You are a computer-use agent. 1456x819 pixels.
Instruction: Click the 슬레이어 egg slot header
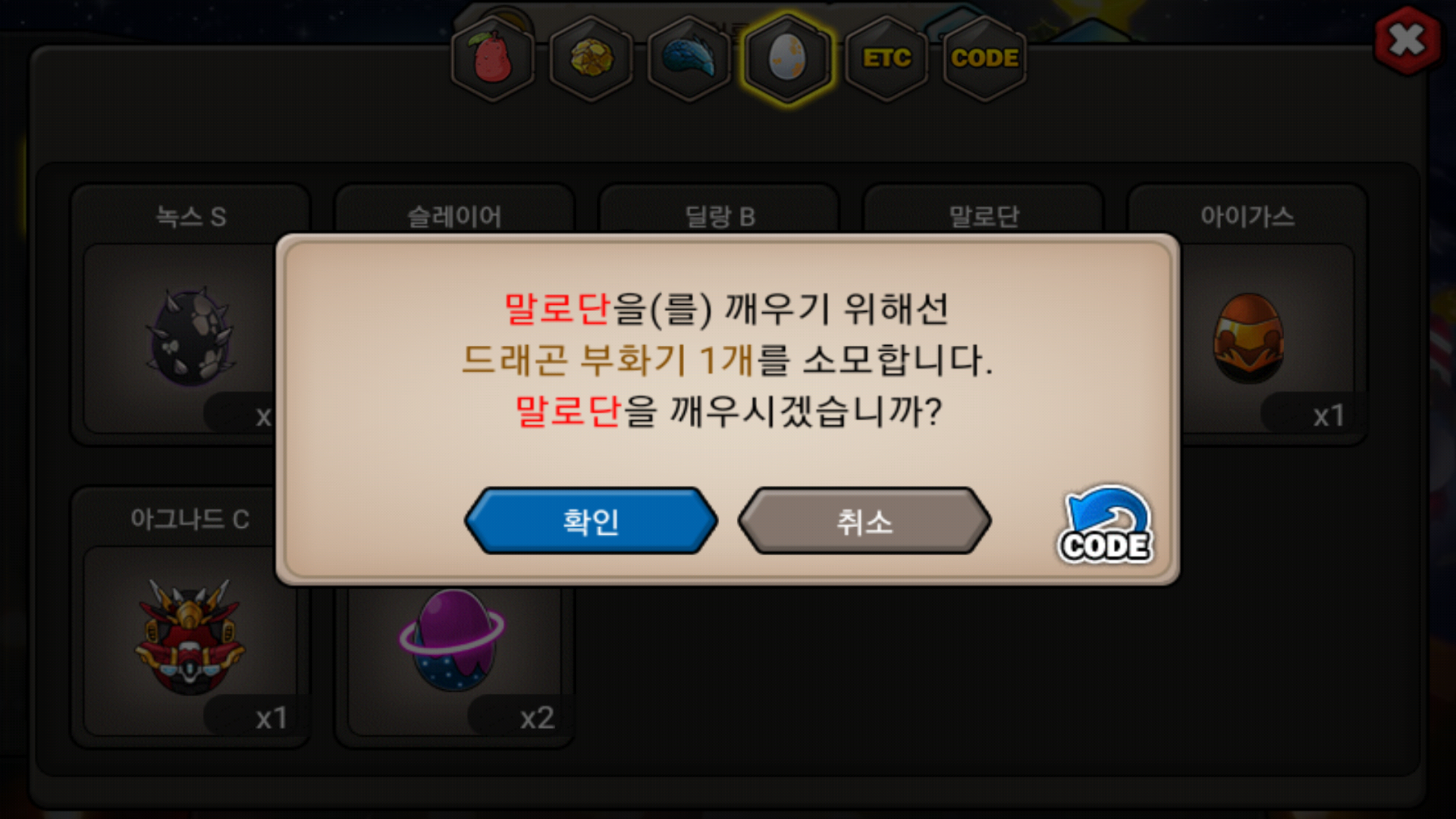click(x=454, y=216)
